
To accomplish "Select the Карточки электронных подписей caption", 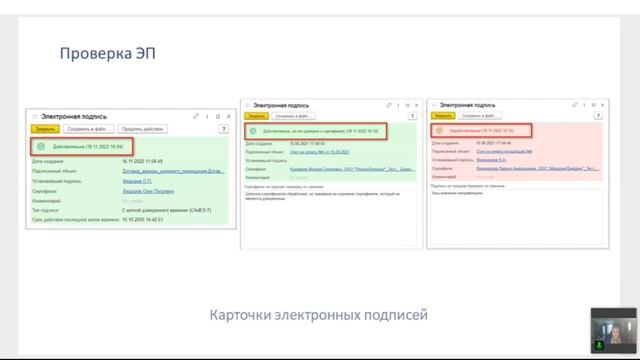I will click(x=319, y=315).
